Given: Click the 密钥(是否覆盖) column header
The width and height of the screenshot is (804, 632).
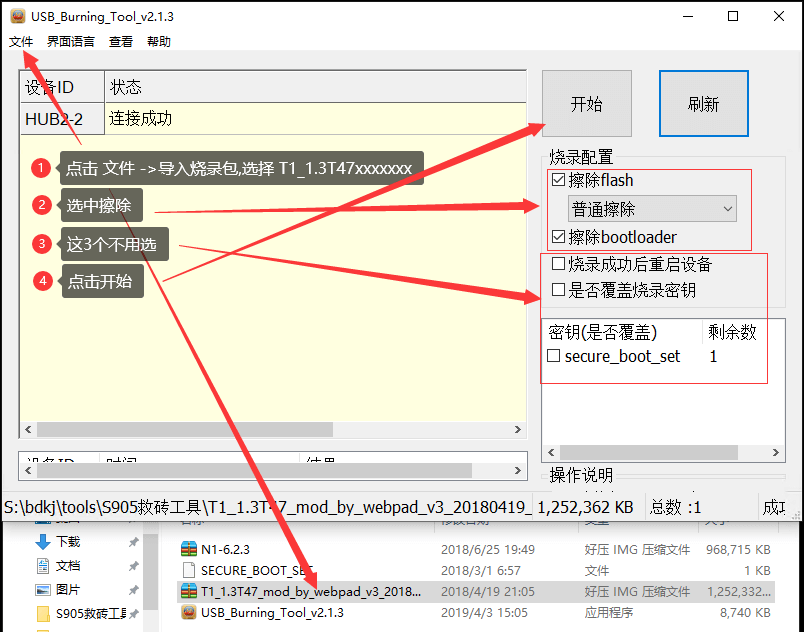Looking at the screenshot, I should 622,332.
